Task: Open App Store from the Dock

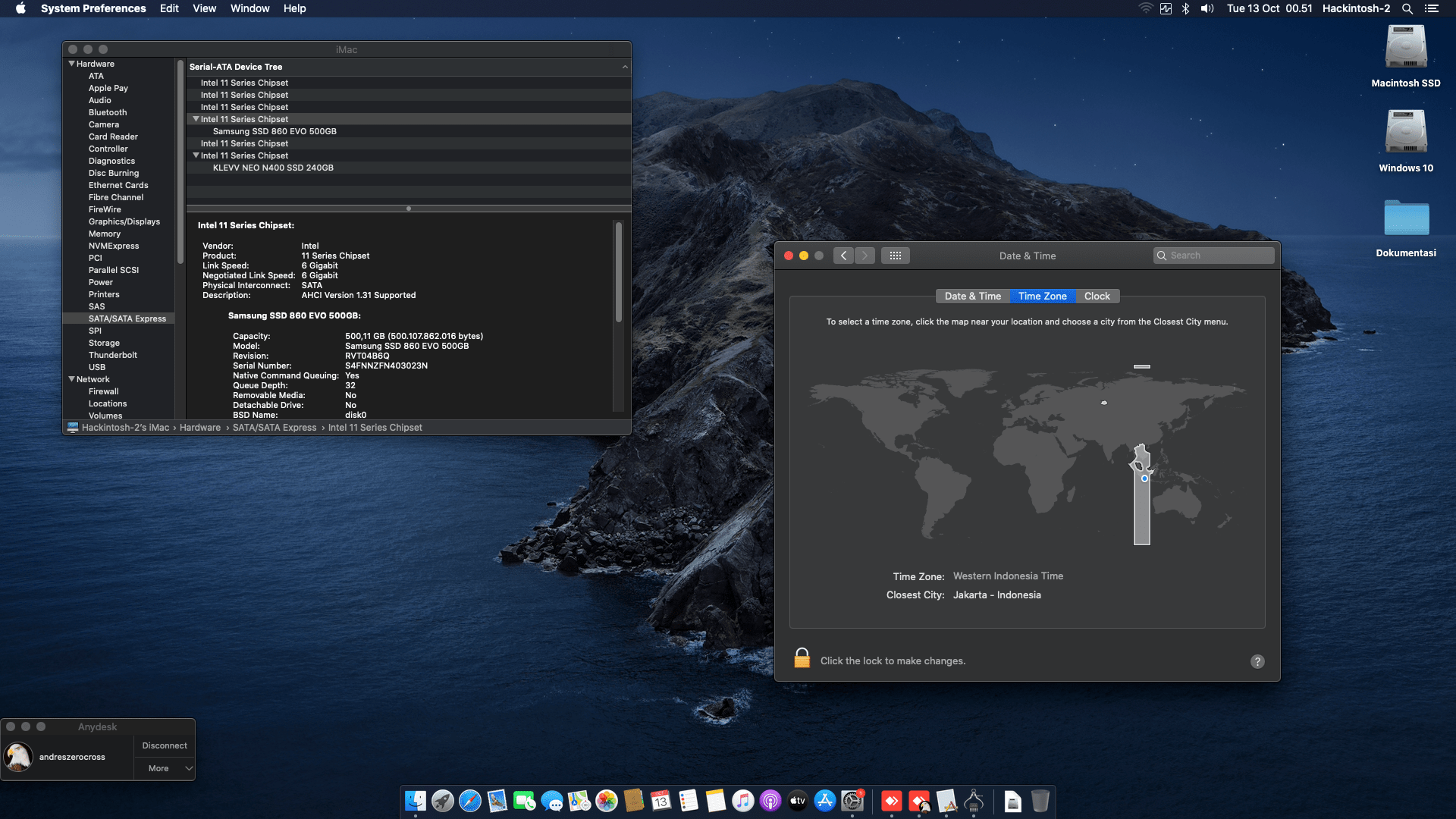Action: click(825, 801)
